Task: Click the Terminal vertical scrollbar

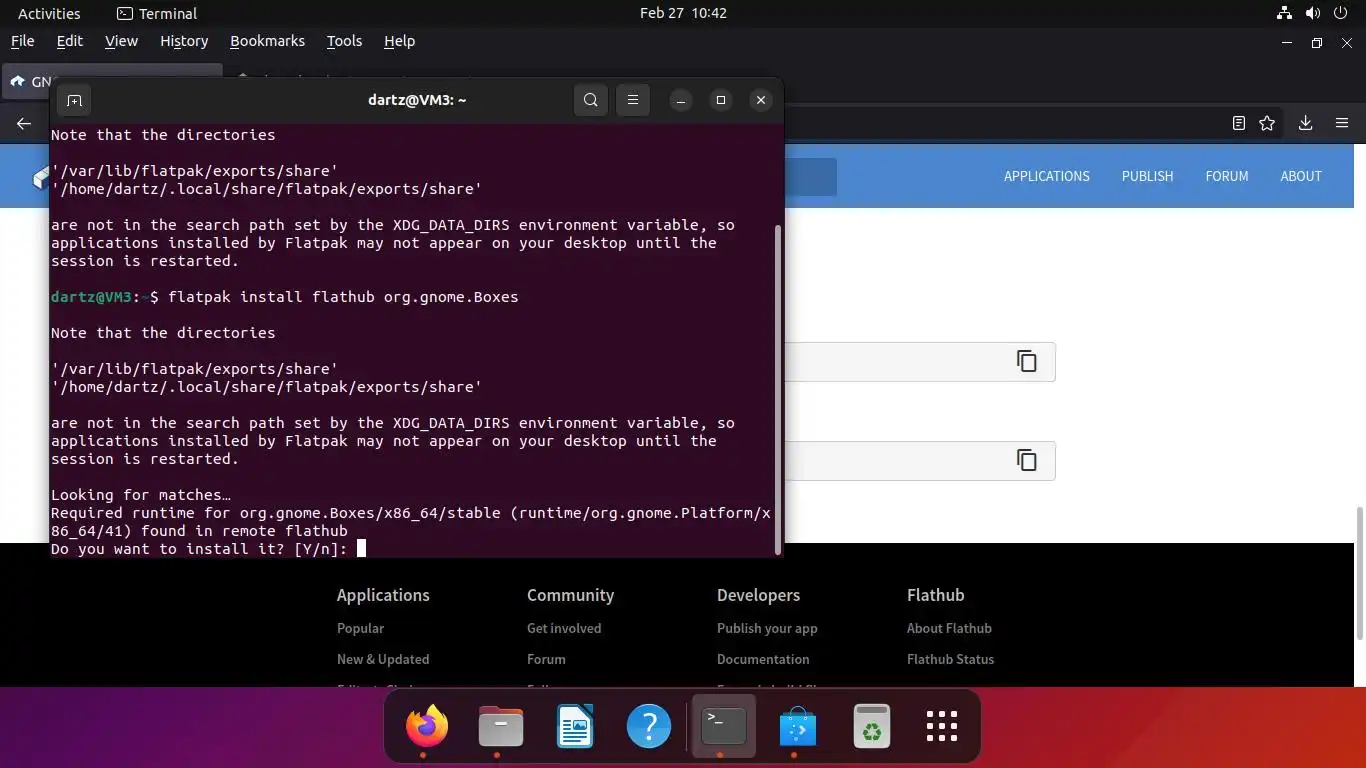Action: tap(777, 388)
